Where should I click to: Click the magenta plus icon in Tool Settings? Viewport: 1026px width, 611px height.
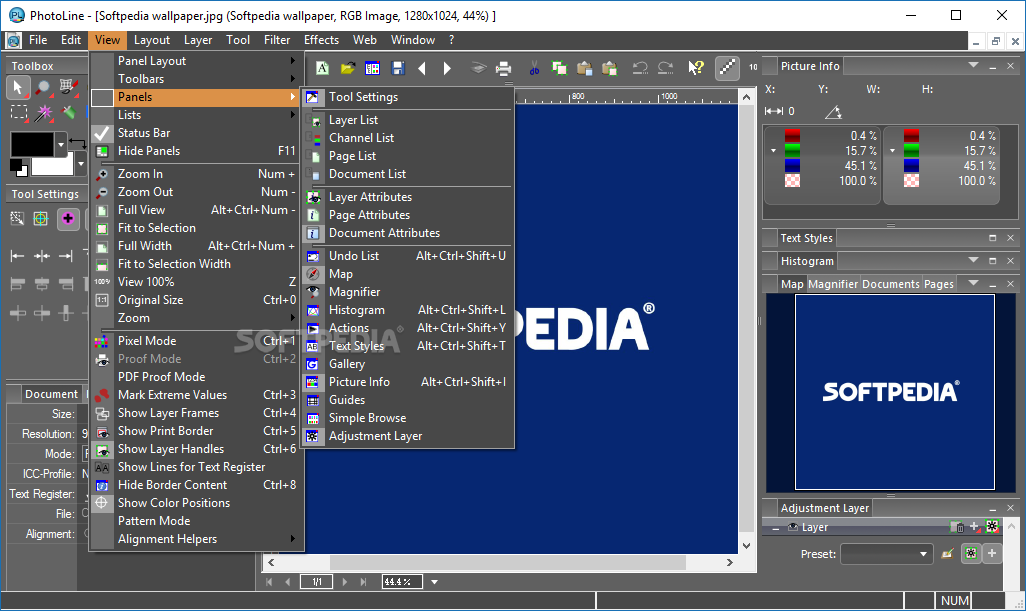click(68, 218)
